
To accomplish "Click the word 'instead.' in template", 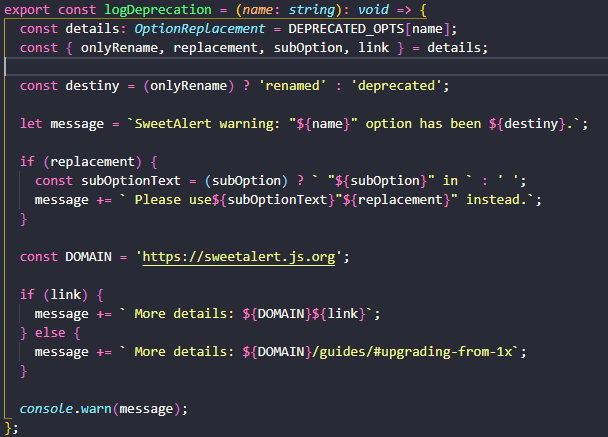I will pyautogui.click(x=496, y=200).
